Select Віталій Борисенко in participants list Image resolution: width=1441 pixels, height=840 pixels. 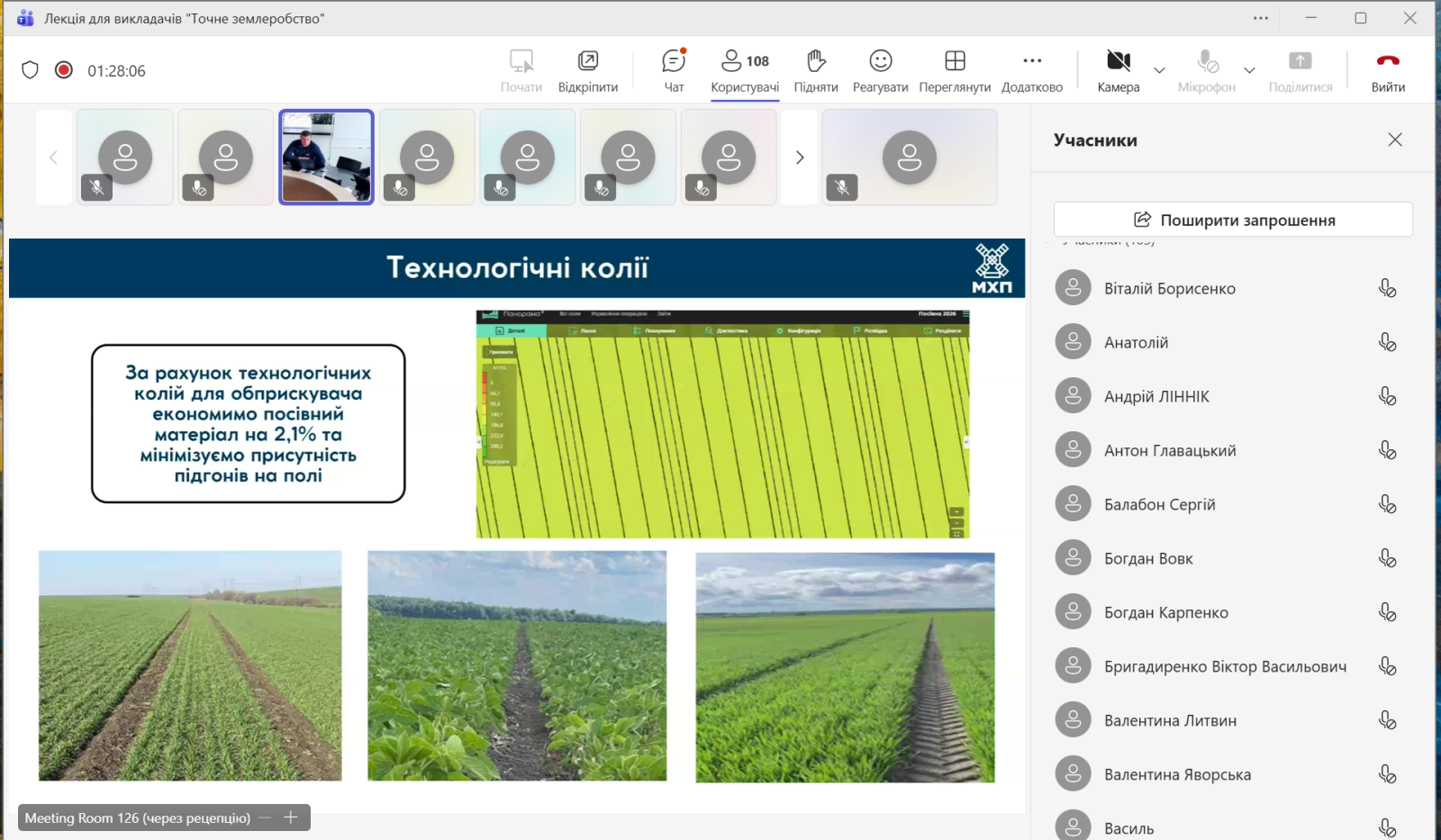pos(1169,289)
